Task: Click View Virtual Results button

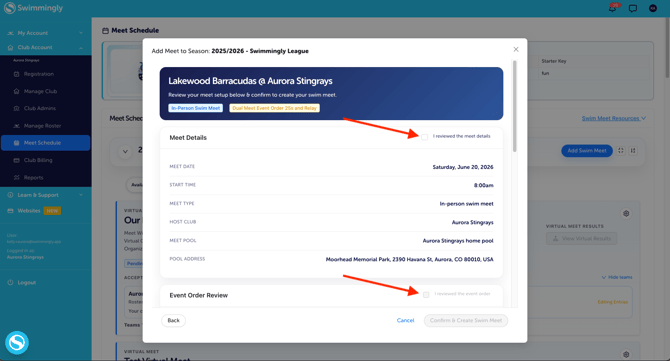Action: (x=582, y=238)
